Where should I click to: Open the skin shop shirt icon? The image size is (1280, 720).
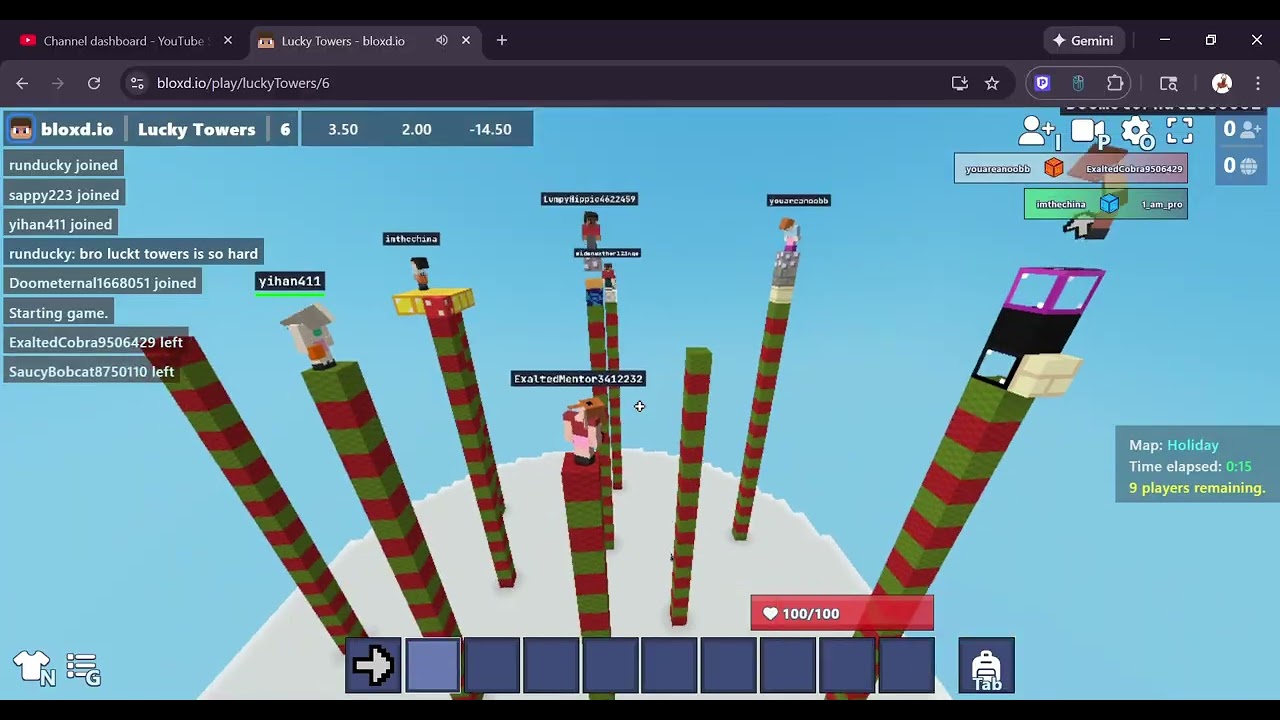pos(33,667)
